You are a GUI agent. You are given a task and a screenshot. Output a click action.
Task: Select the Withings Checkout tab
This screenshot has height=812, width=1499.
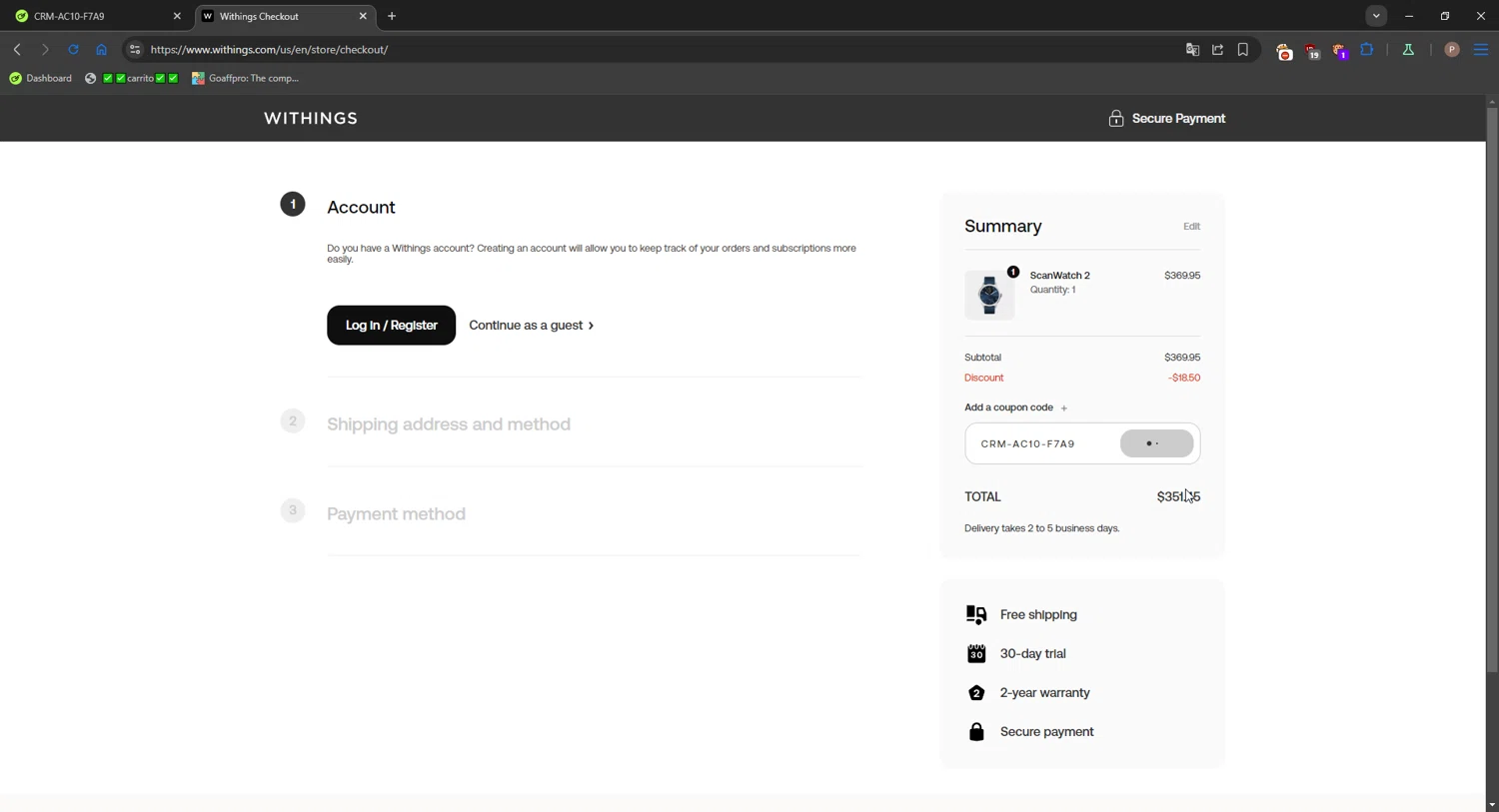click(284, 17)
